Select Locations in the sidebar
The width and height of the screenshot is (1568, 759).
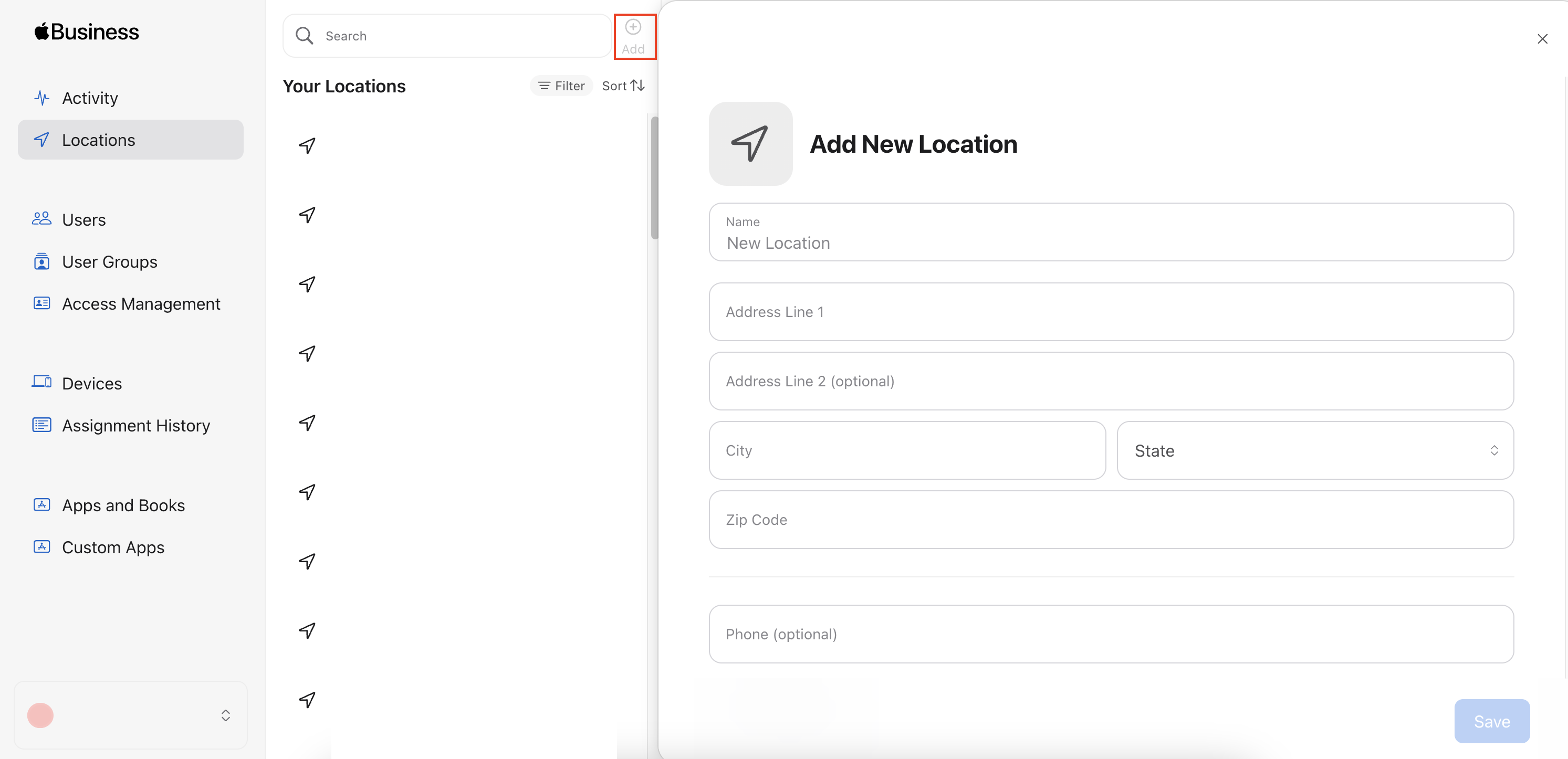click(x=130, y=140)
